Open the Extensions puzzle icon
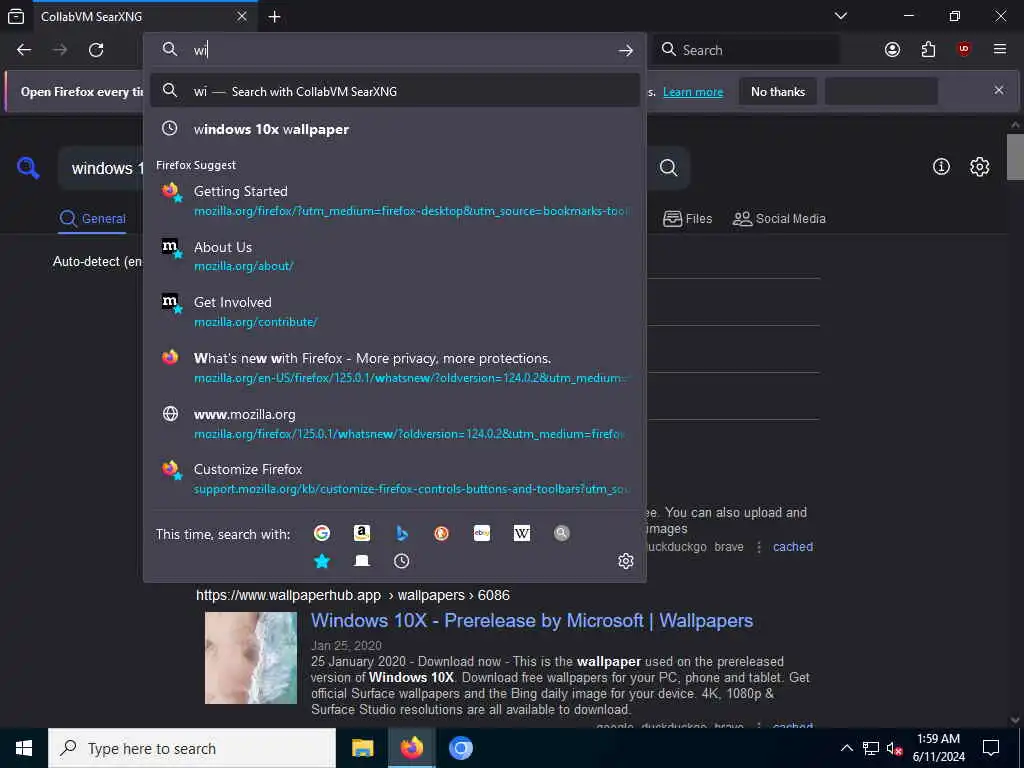Image resolution: width=1024 pixels, height=768 pixels. coord(928,50)
